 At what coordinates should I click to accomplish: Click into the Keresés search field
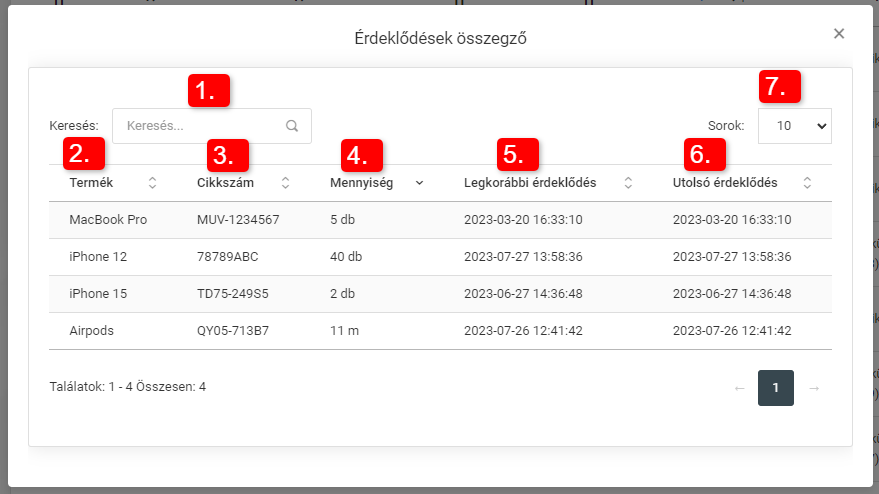click(200, 126)
